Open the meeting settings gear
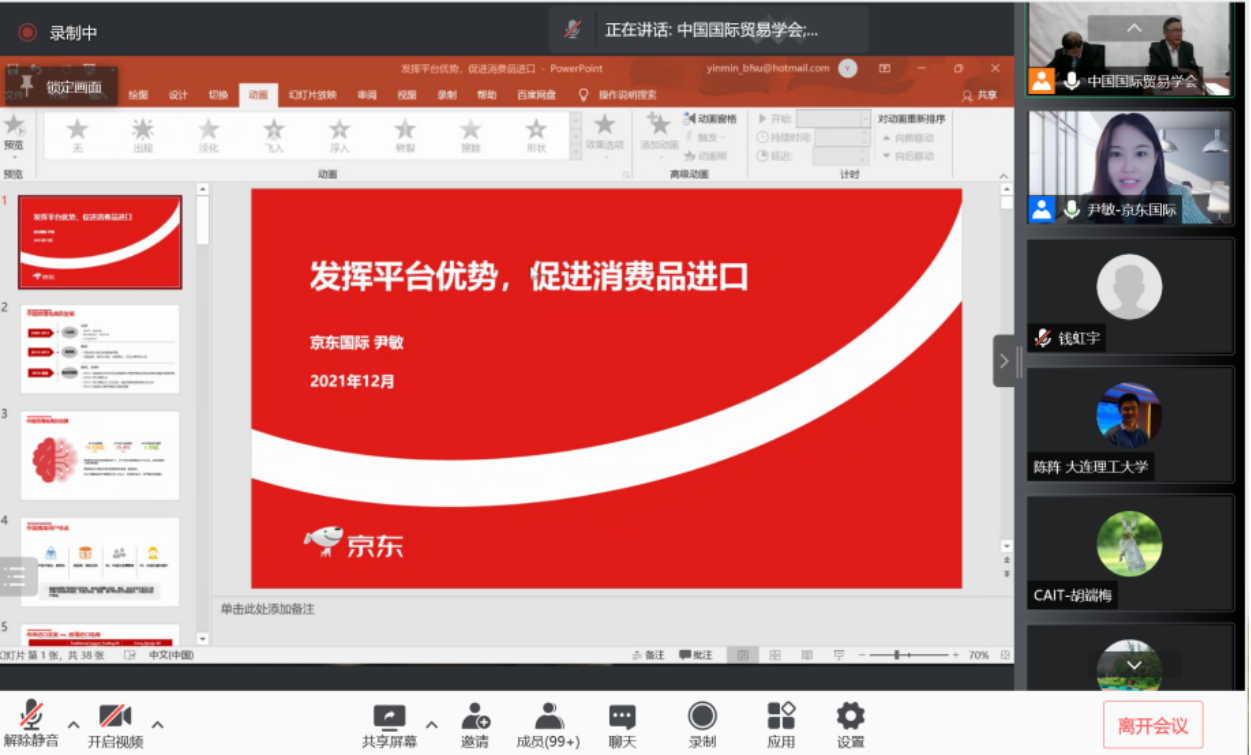This screenshot has height=755, width=1251. click(x=850, y=716)
